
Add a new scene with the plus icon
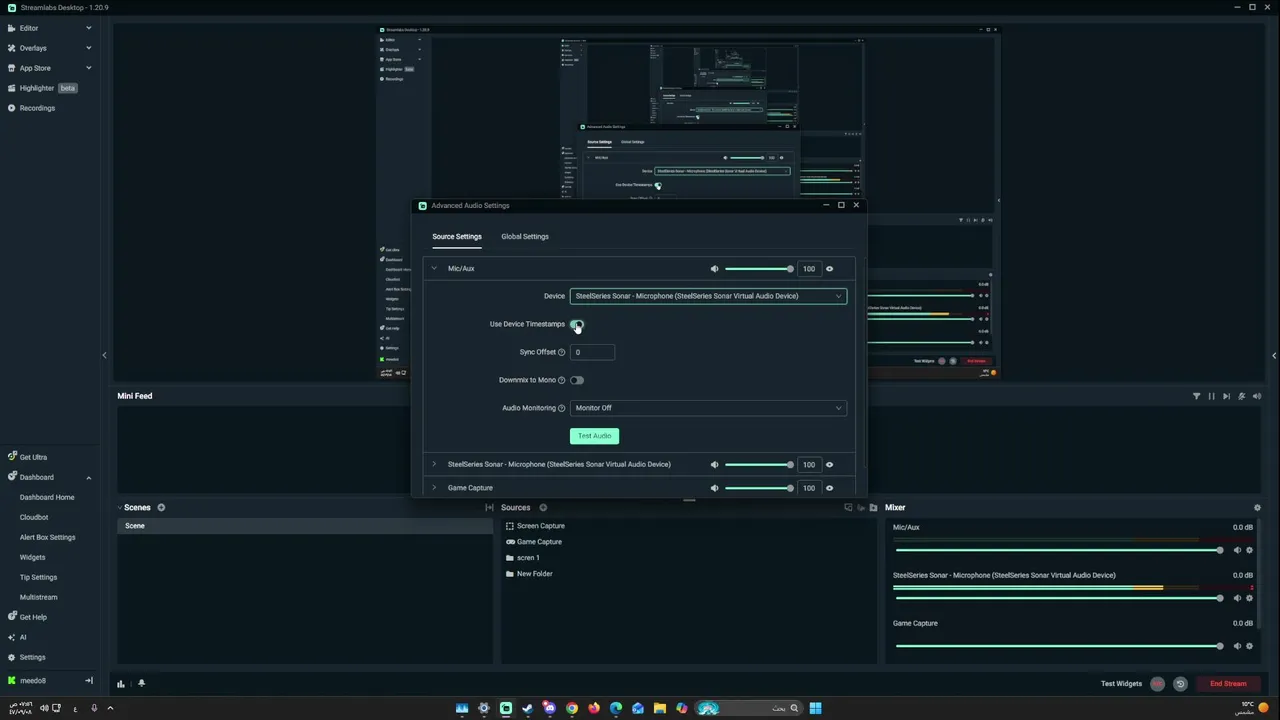pyautogui.click(x=161, y=507)
